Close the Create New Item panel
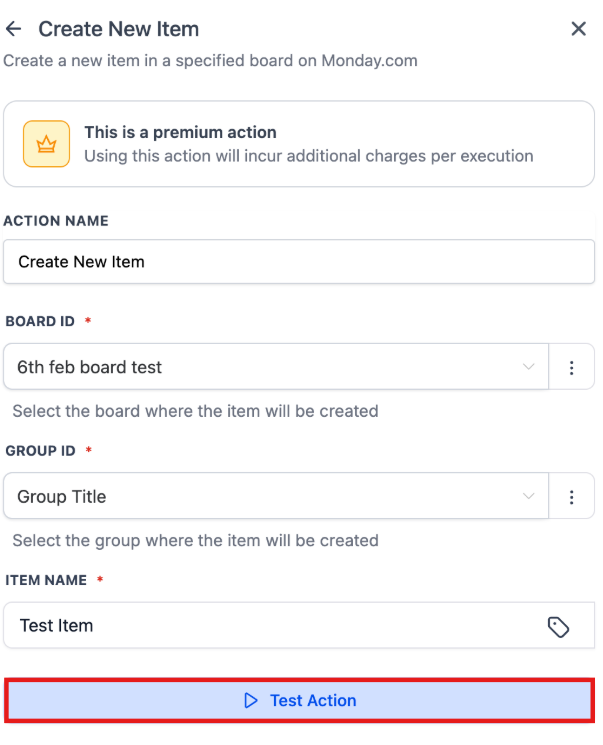Viewport: 603px width, 745px height. 578,29
